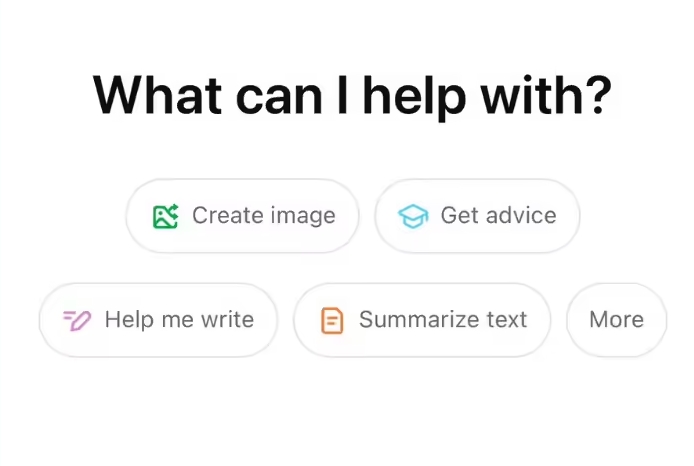694x466 pixels.
Task: Click the green image icon
Action: coord(165,216)
